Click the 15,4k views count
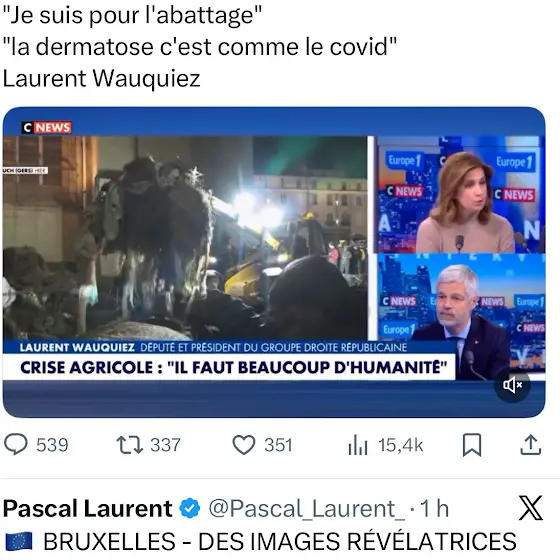The image size is (560, 560). click(x=400, y=445)
